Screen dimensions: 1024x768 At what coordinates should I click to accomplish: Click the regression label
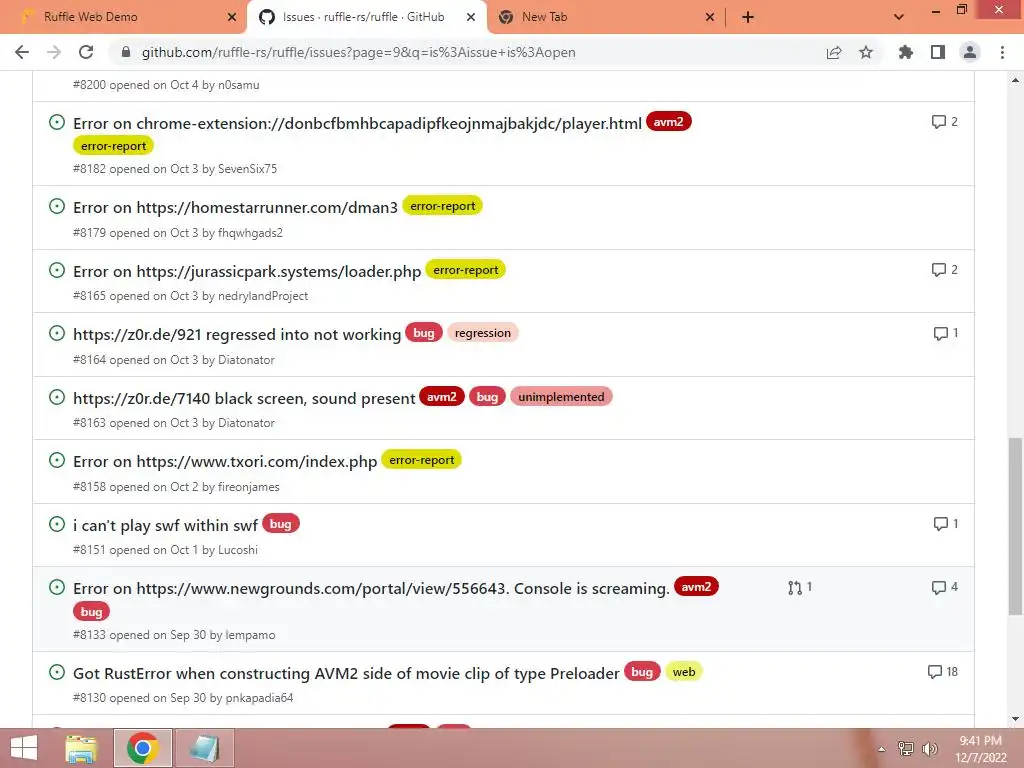(483, 333)
